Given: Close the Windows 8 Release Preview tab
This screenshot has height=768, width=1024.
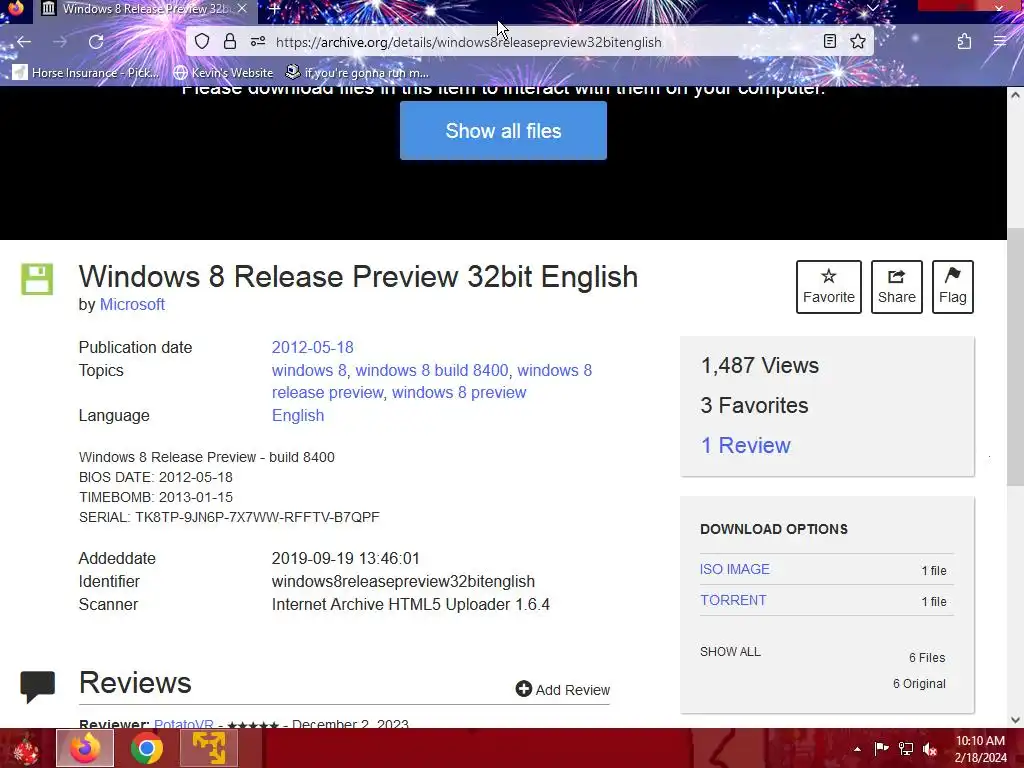Looking at the screenshot, I should coord(242,8).
